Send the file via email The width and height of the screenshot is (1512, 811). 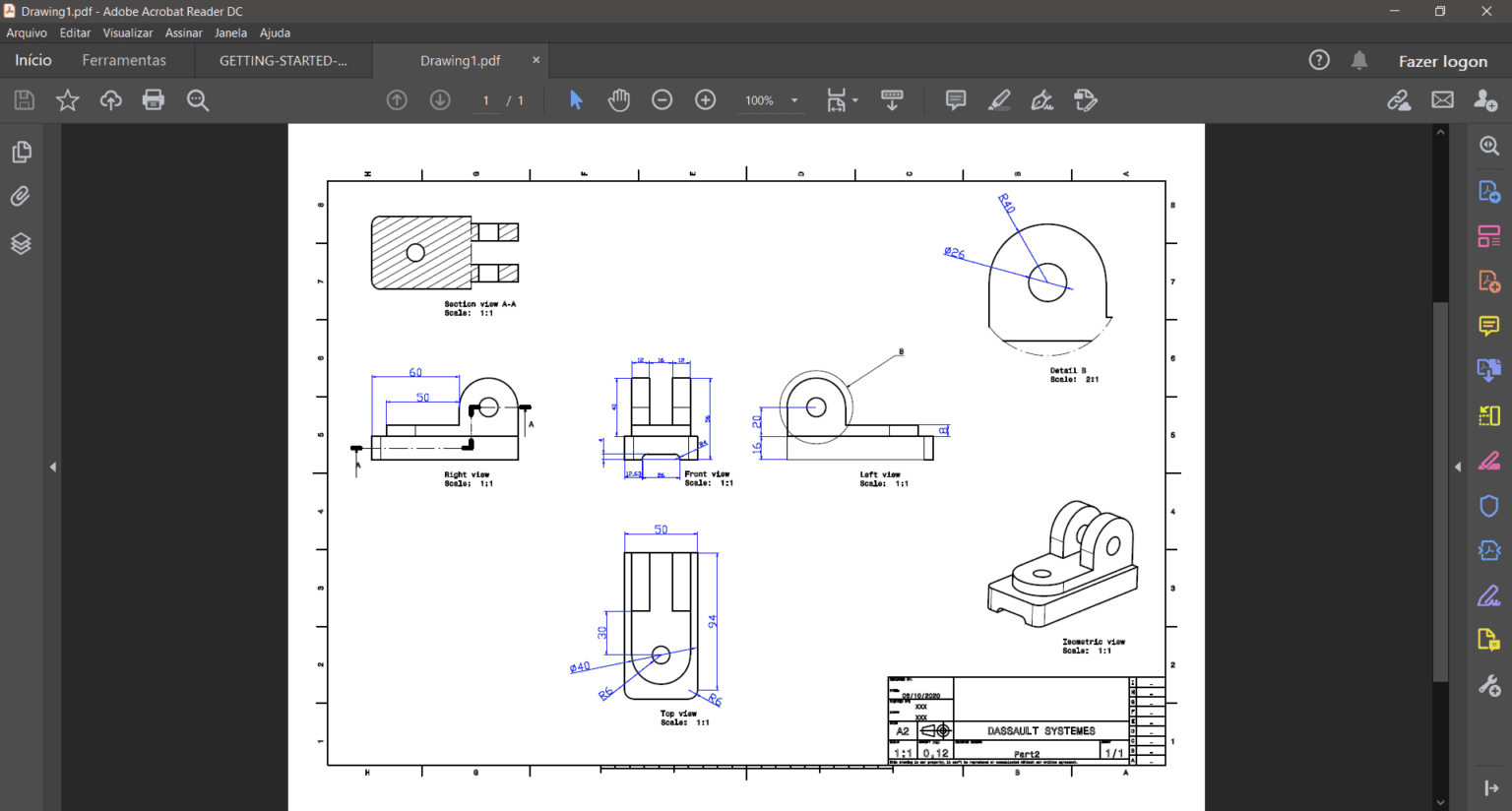1442,99
